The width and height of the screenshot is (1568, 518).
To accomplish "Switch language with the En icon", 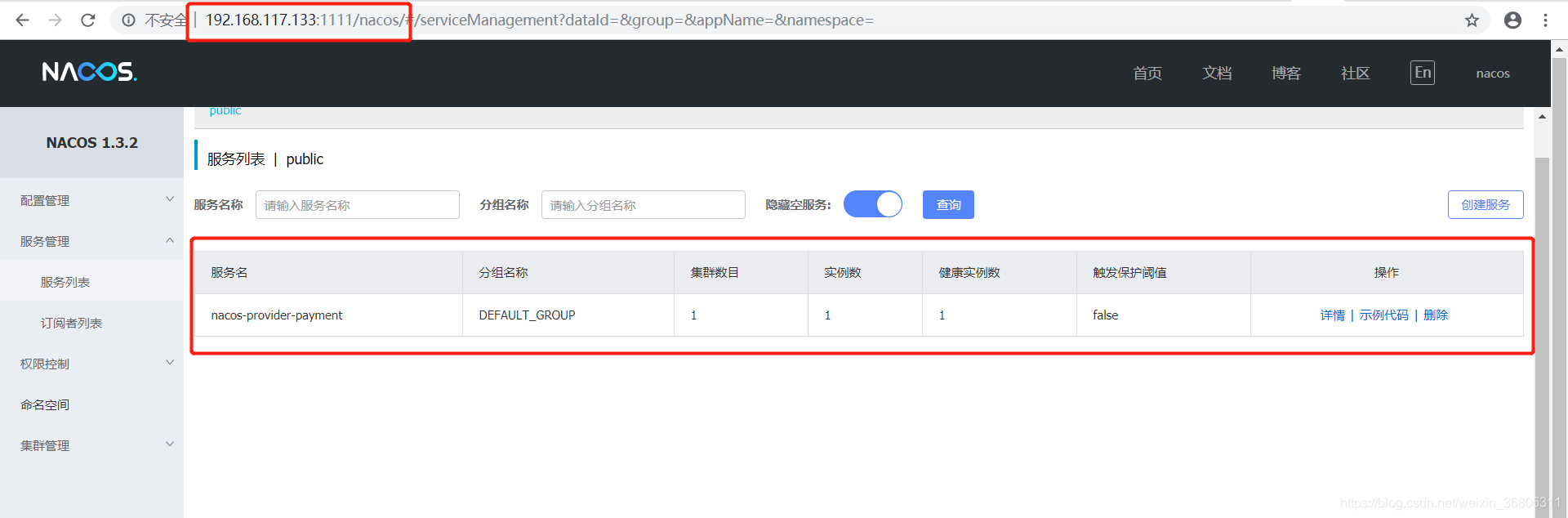I will pyautogui.click(x=1422, y=73).
